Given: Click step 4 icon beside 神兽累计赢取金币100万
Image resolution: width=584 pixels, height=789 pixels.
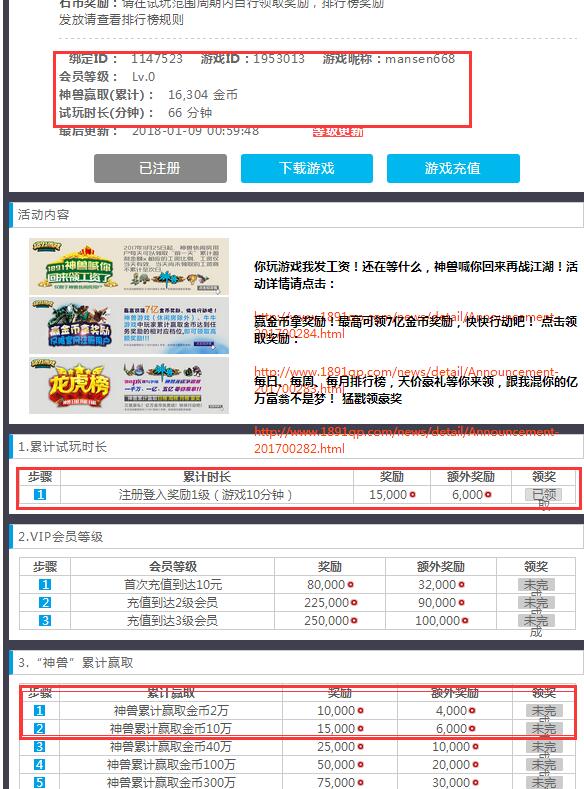Looking at the screenshot, I should click(39, 765).
